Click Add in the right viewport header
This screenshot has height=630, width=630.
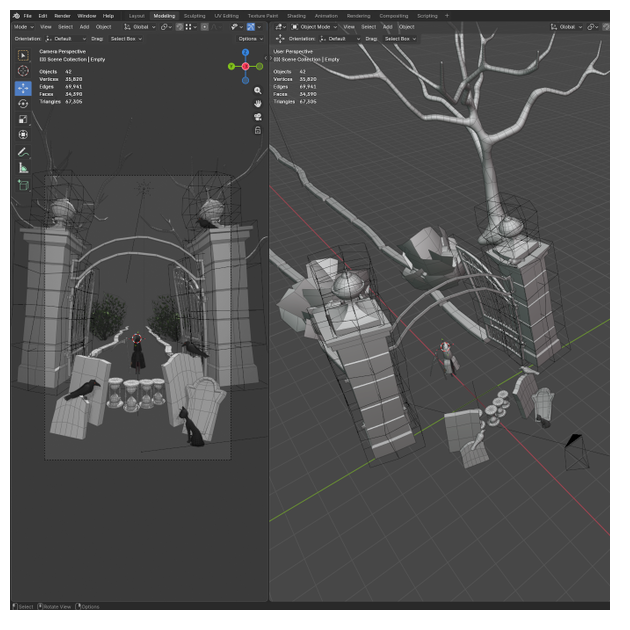tap(387, 27)
